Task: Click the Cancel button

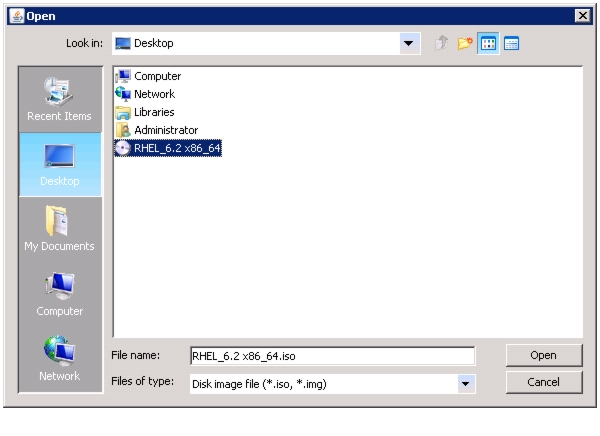Action: click(x=544, y=382)
